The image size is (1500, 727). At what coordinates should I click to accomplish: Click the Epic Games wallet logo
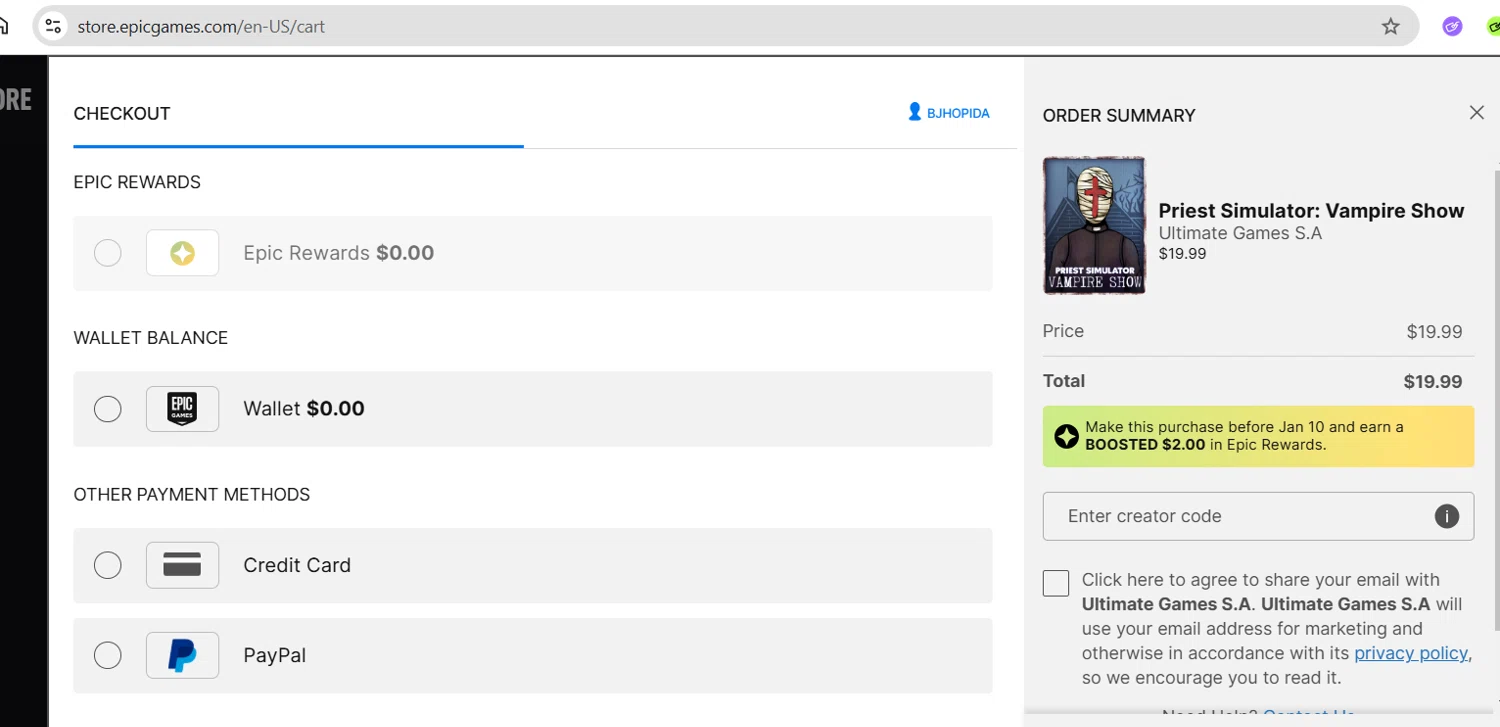(182, 409)
